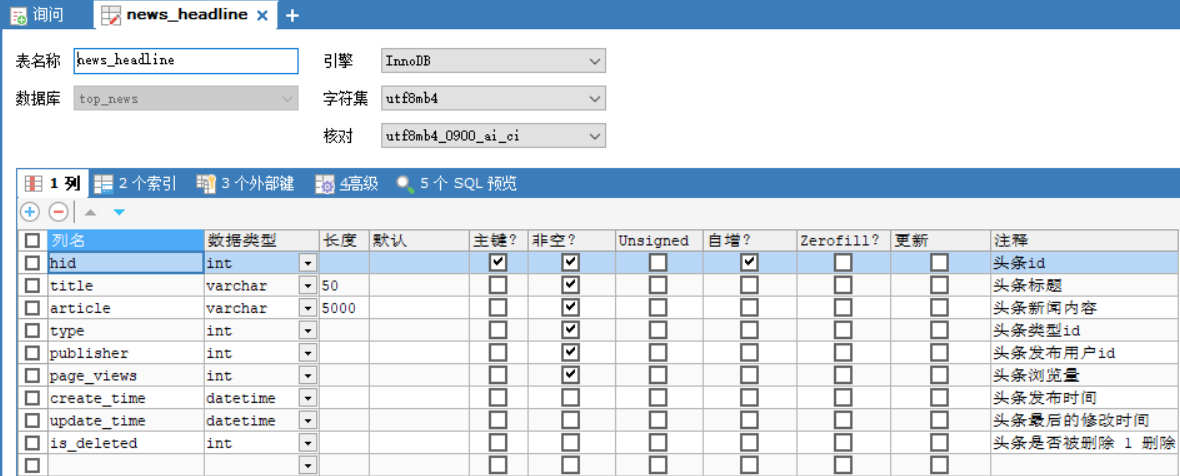Click the 表名称 input field
The width and height of the screenshot is (1180, 476).
click(186, 61)
